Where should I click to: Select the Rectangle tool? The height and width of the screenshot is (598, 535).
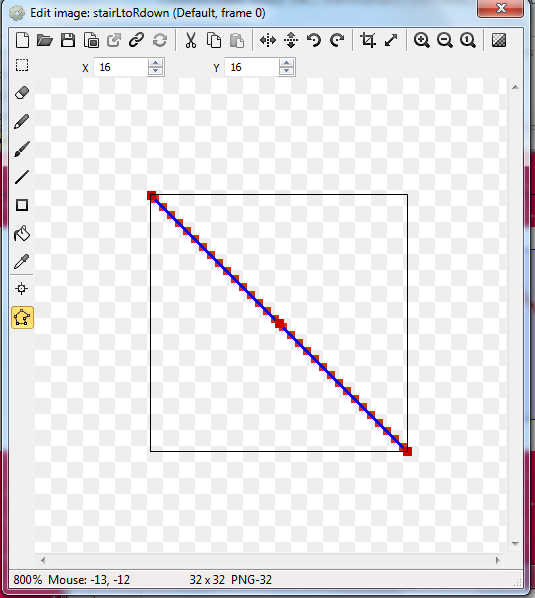(22, 205)
